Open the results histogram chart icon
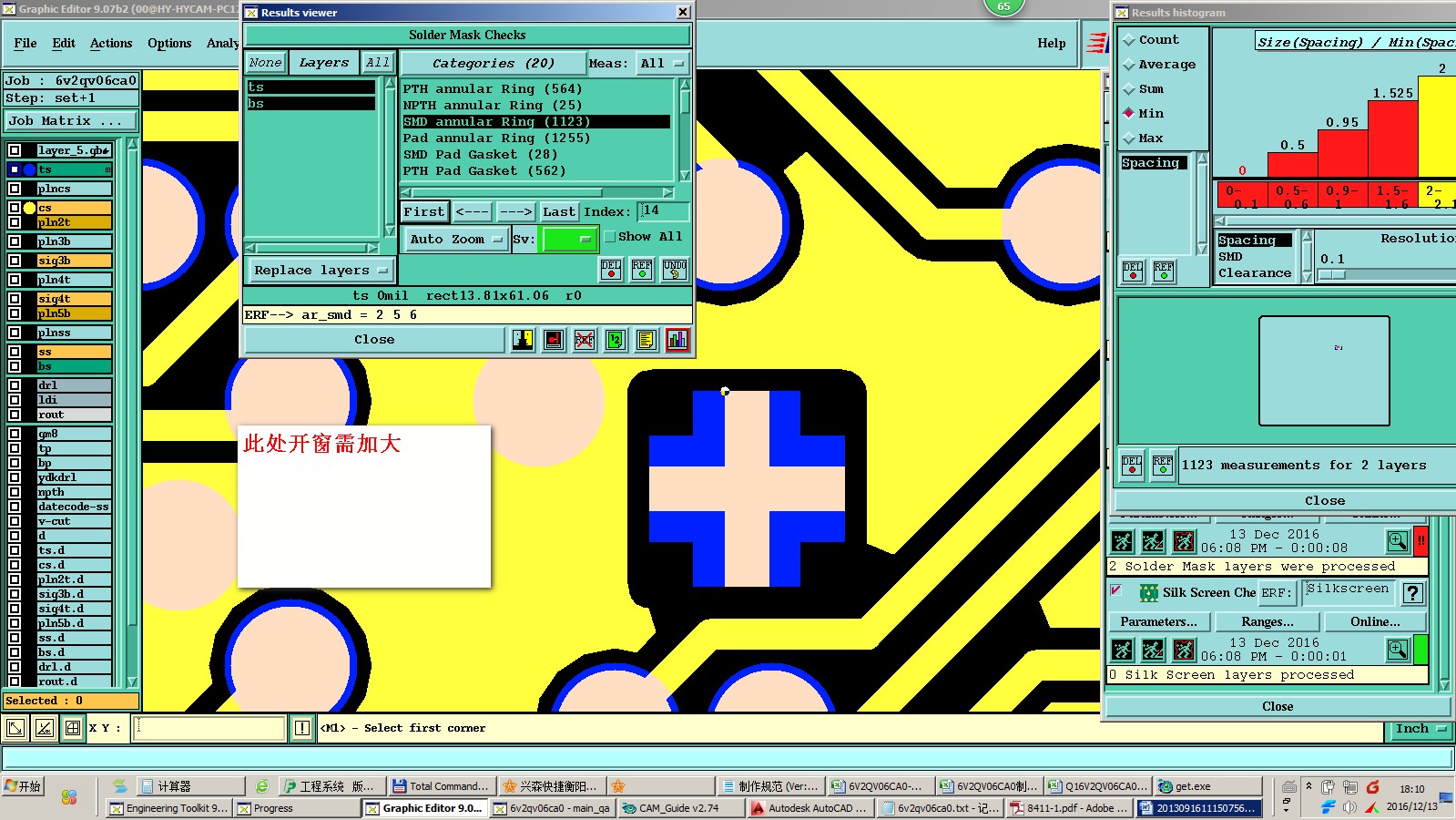Viewport: 1456px width, 820px height. (x=677, y=340)
